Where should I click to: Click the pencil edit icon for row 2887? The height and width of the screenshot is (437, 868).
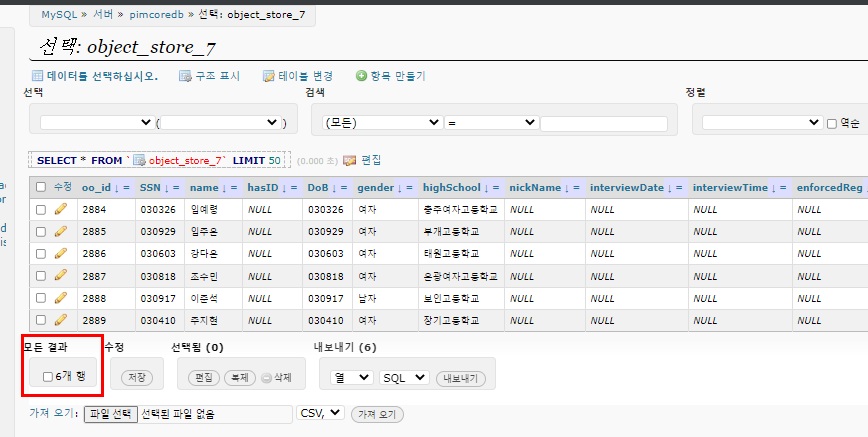pyautogui.click(x=60, y=275)
